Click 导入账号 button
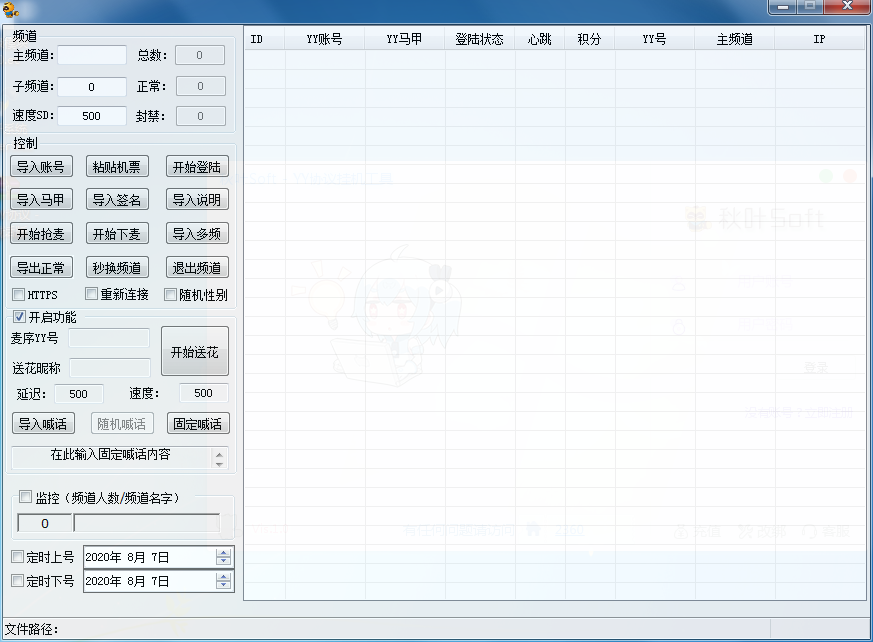This screenshot has height=642, width=873. coord(41,166)
